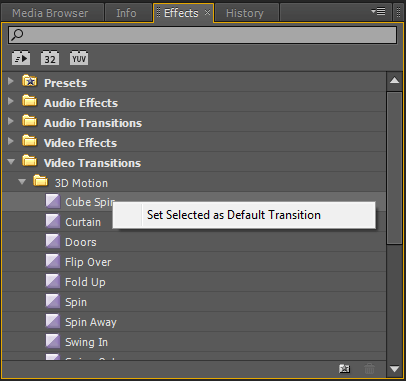Open the Effects panel flyout menu
This screenshot has width=406, height=381.
click(378, 11)
